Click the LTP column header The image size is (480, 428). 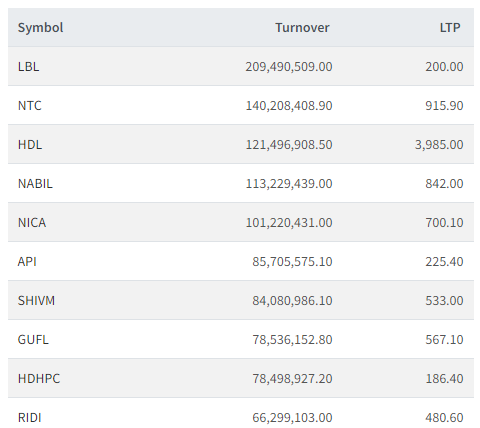coord(450,28)
